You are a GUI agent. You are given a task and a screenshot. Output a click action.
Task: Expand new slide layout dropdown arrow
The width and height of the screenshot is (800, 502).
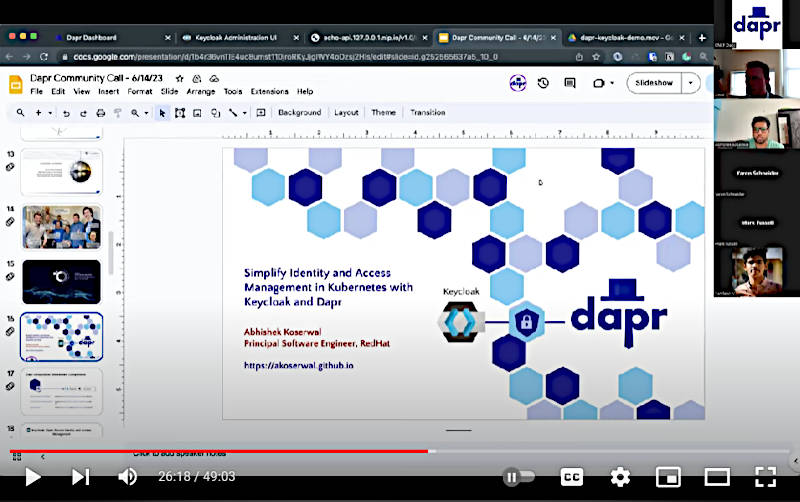pos(50,113)
